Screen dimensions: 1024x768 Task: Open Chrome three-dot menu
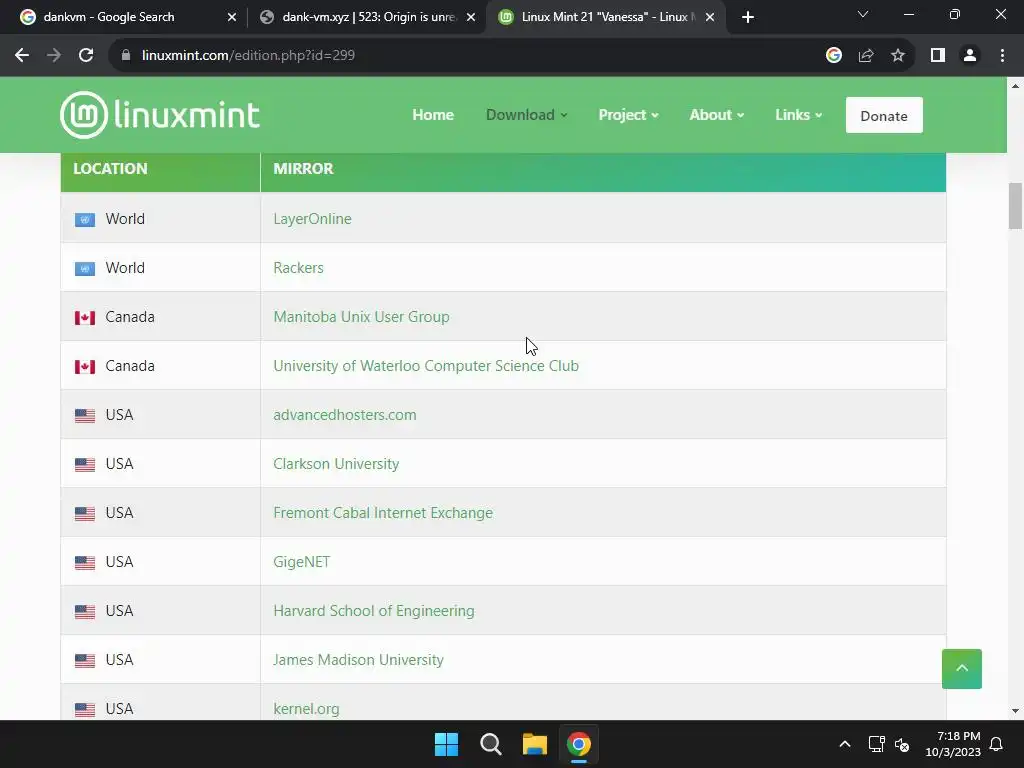(1002, 56)
